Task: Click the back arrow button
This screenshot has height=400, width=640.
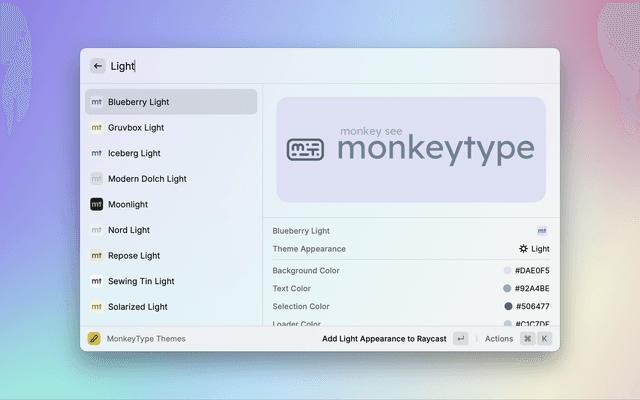Action: [x=98, y=66]
